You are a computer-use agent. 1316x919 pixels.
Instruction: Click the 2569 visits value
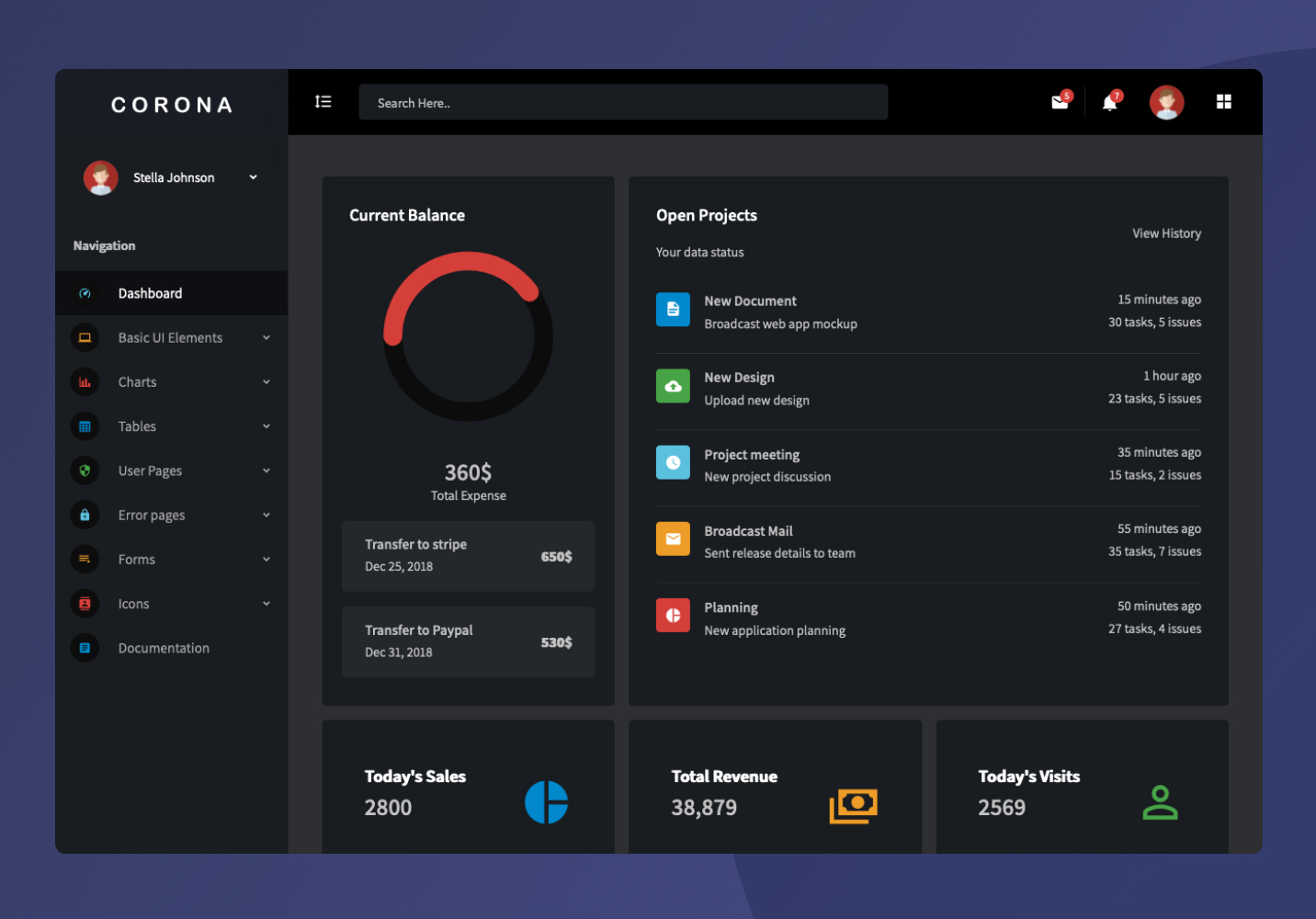point(1002,808)
